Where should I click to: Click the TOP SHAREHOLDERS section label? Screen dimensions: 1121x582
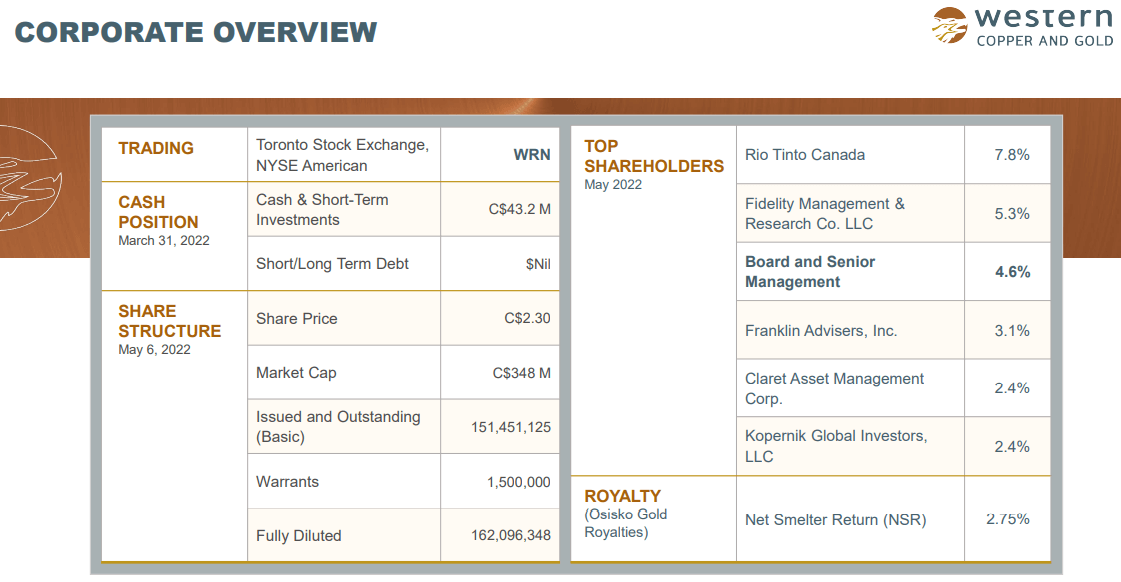pyautogui.click(x=654, y=156)
